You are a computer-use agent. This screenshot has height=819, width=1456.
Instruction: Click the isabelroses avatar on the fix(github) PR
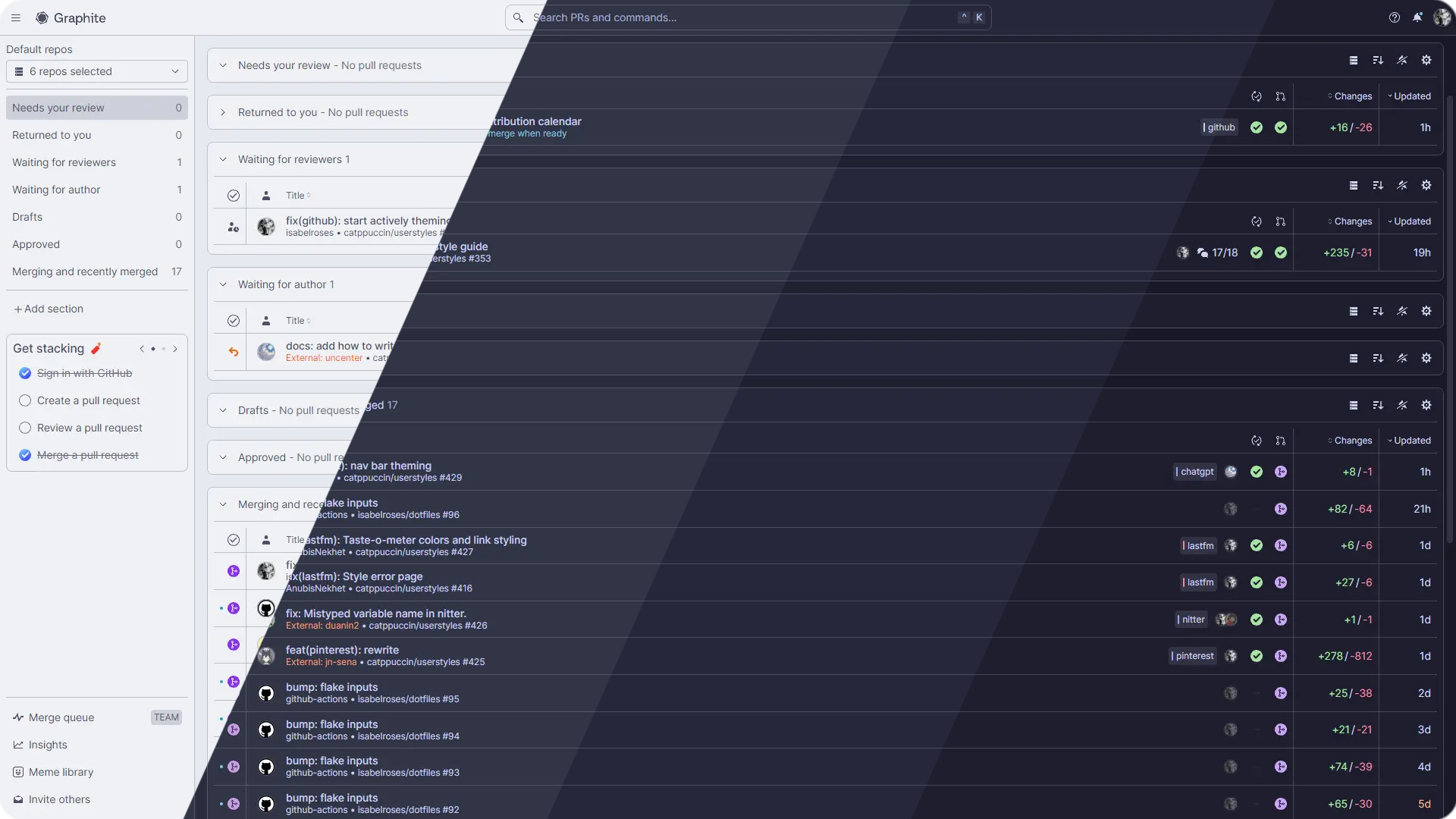266,227
